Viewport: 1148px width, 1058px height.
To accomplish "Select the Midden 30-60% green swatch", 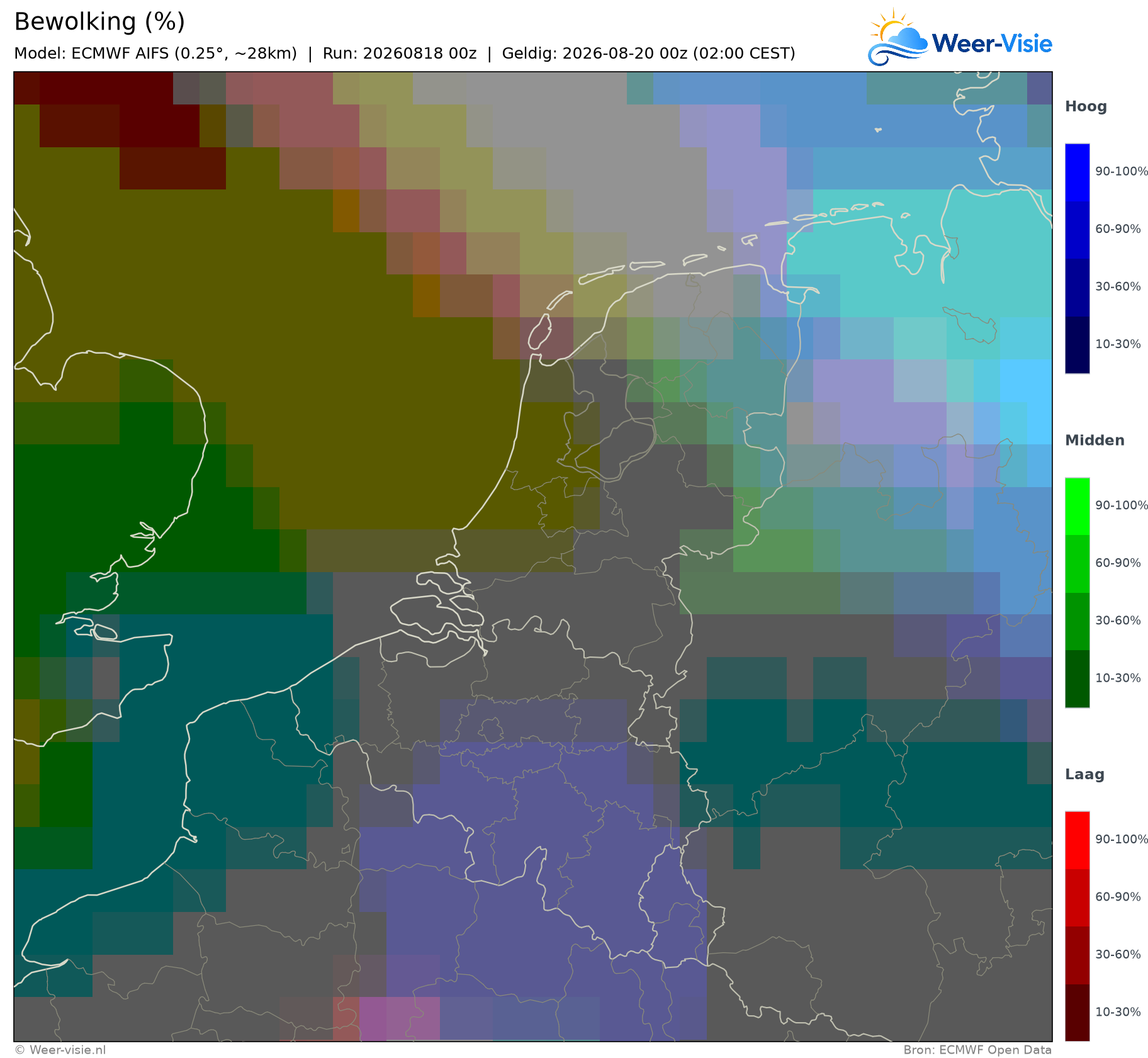I will coord(1077,621).
